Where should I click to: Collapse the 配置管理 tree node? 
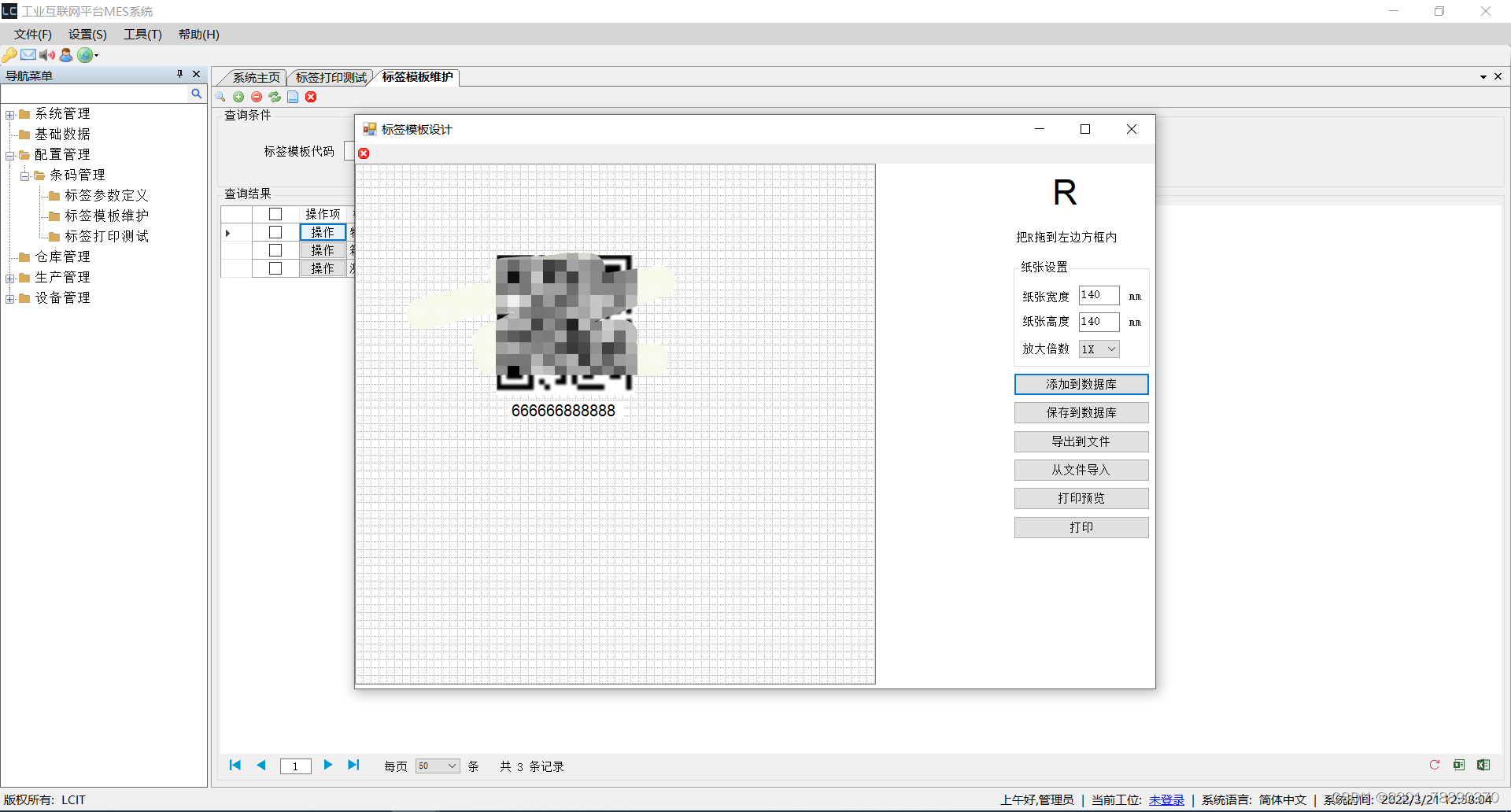point(9,156)
